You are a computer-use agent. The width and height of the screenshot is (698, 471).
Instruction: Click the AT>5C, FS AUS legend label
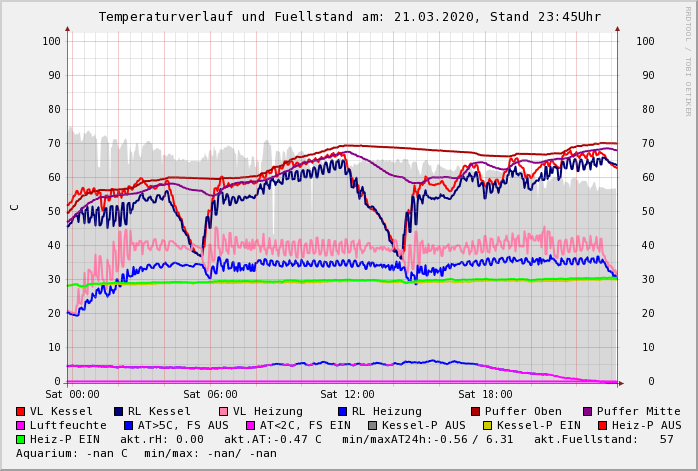click(183, 425)
